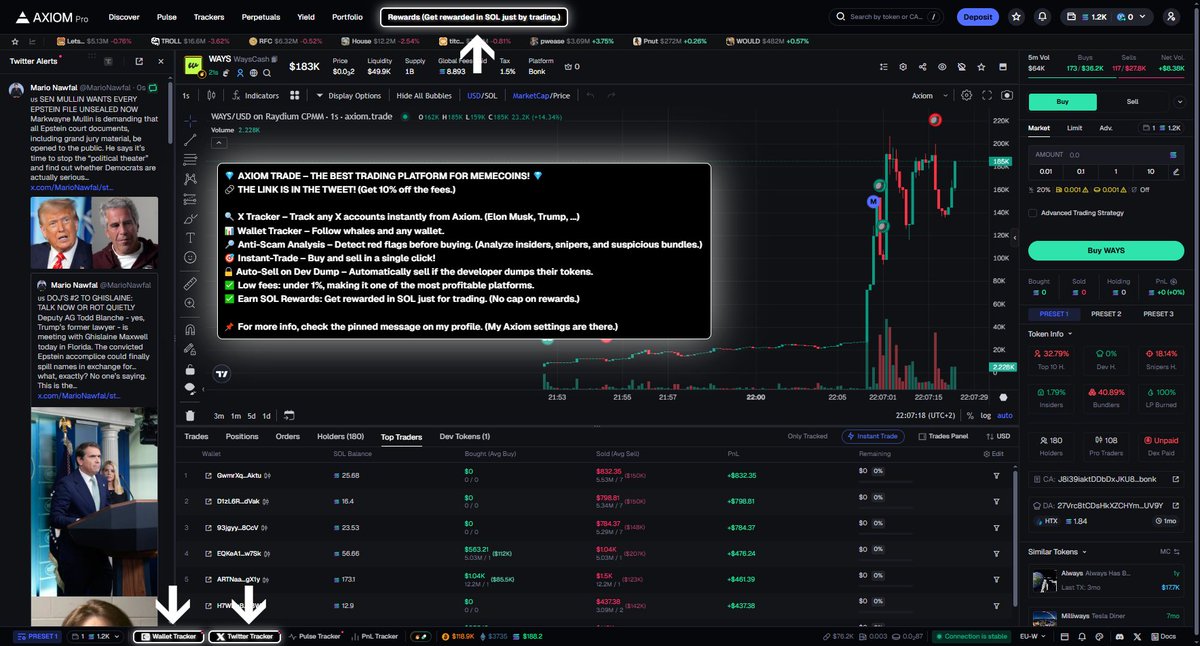Share the WAYS token via share icon

tap(922, 67)
